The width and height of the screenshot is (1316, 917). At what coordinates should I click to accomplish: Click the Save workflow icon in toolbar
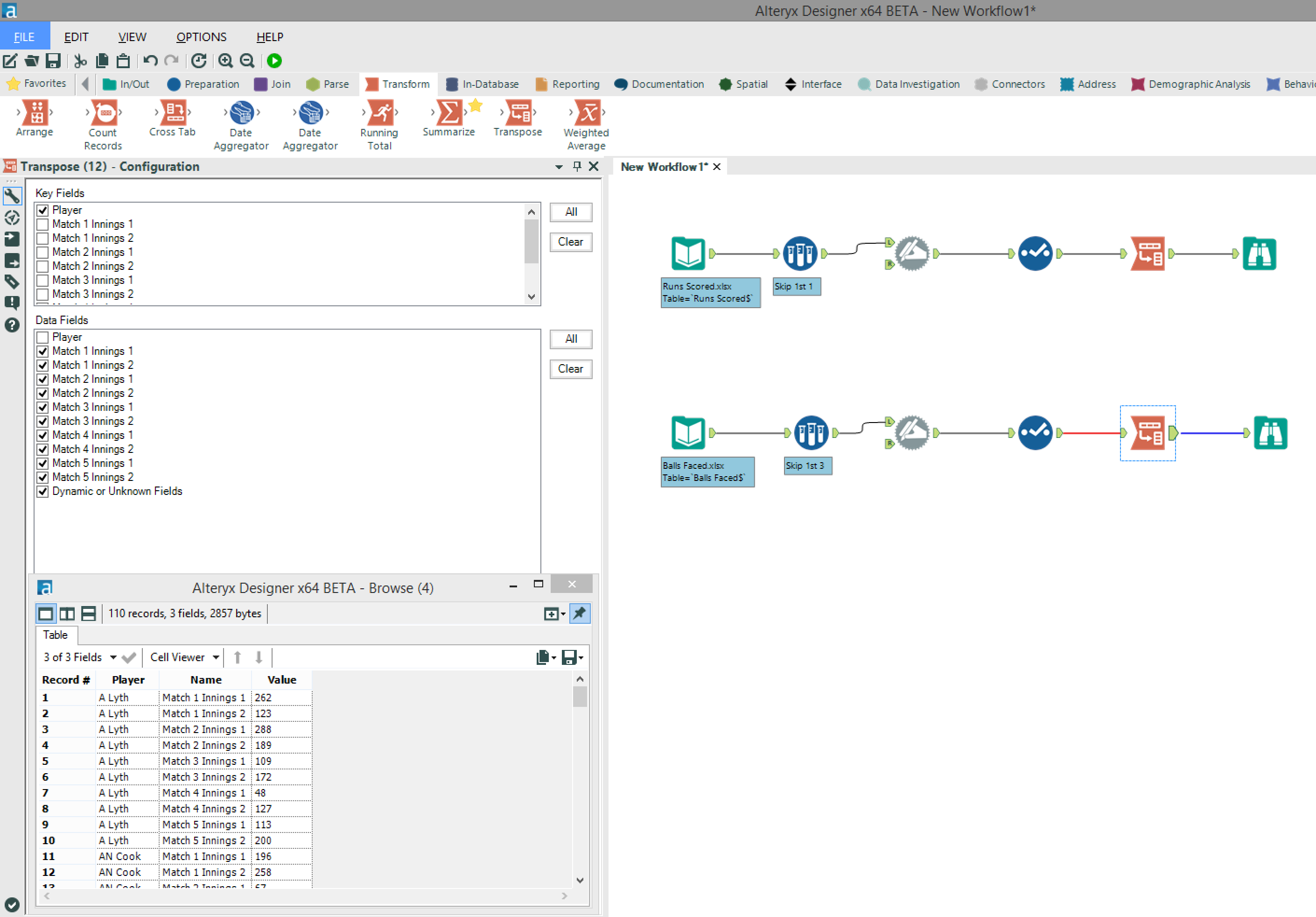(x=53, y=60)
